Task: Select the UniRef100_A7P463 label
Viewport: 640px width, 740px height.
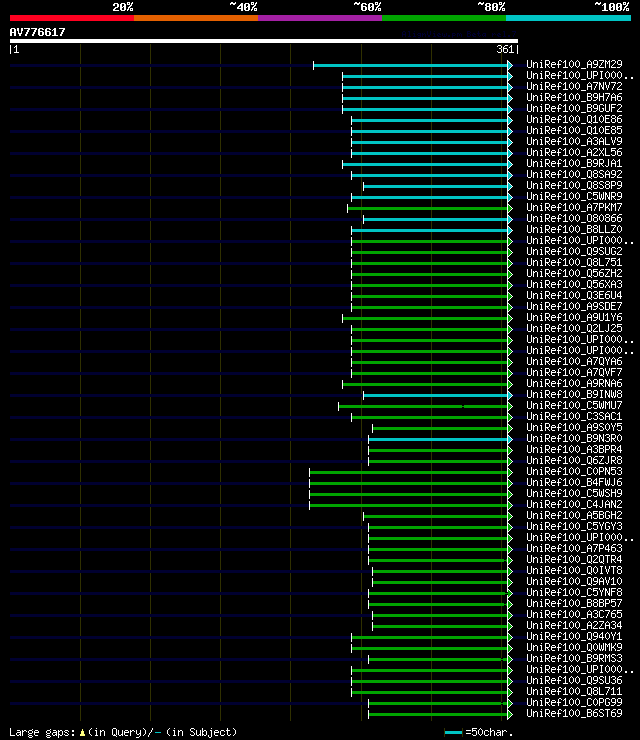Action: [x=574, y=549]
